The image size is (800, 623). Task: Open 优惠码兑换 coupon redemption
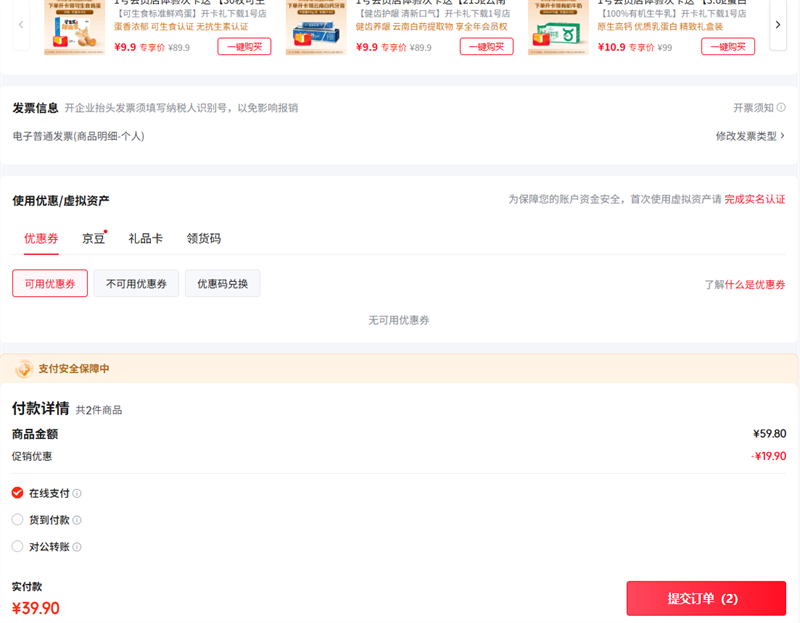[222, 283]
